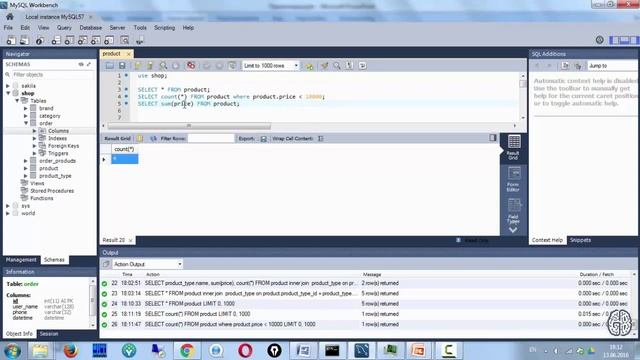Image resolution: width=640 pixels, height=360 pixels.
Task: Create new table toolbar icon
Action: tap(69, 40)
